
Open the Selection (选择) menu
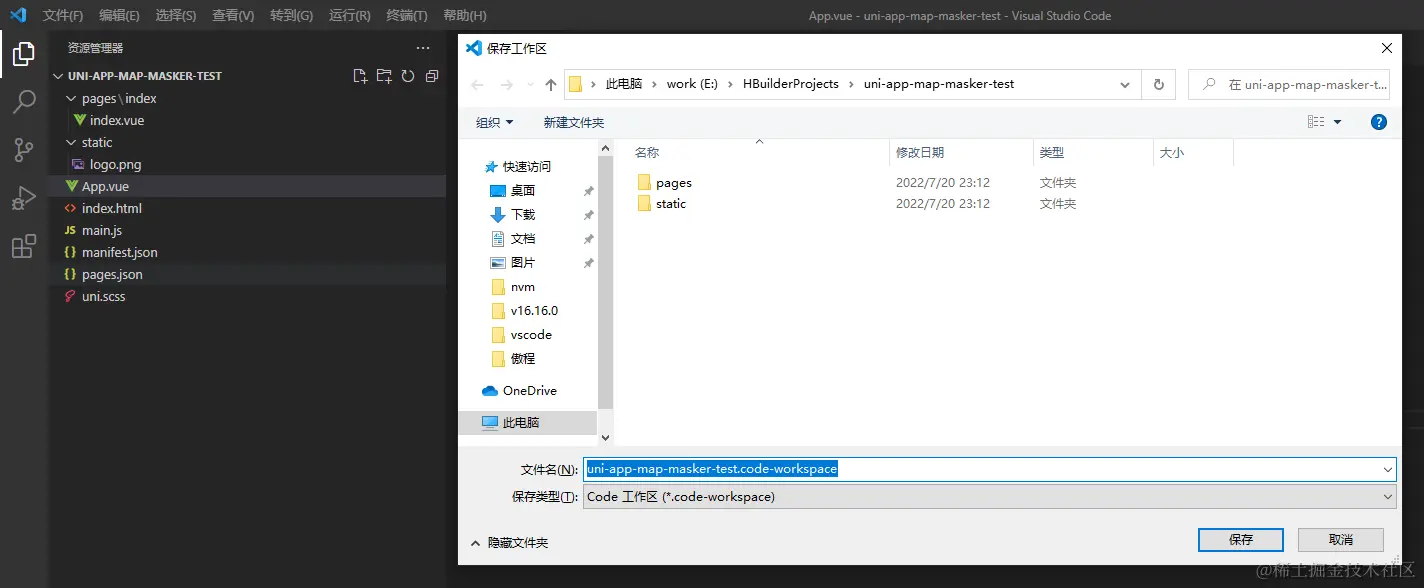[176, 15]
